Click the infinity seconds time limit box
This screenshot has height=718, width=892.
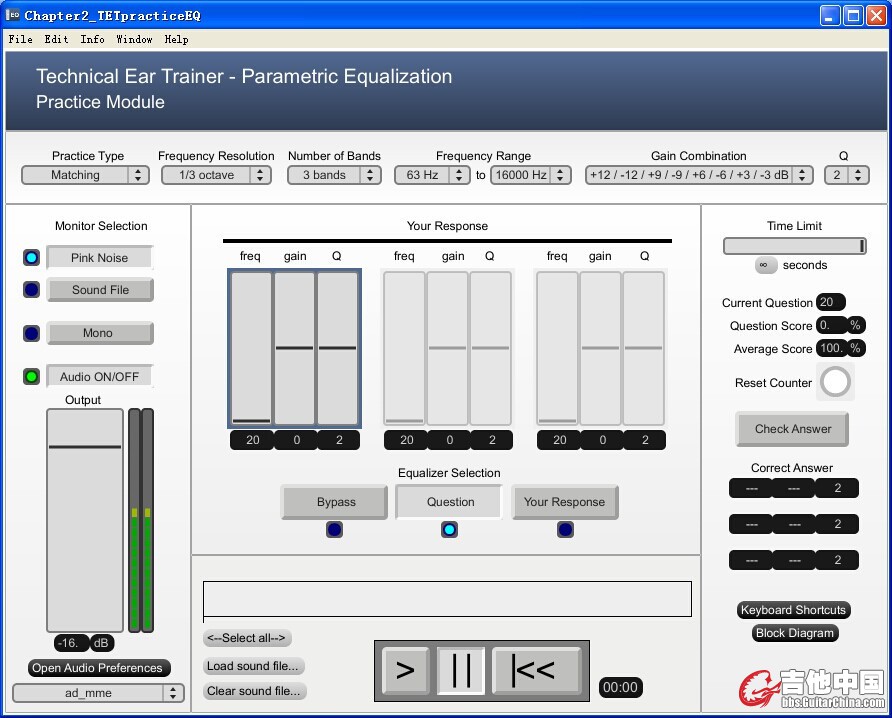pos(768,265)
